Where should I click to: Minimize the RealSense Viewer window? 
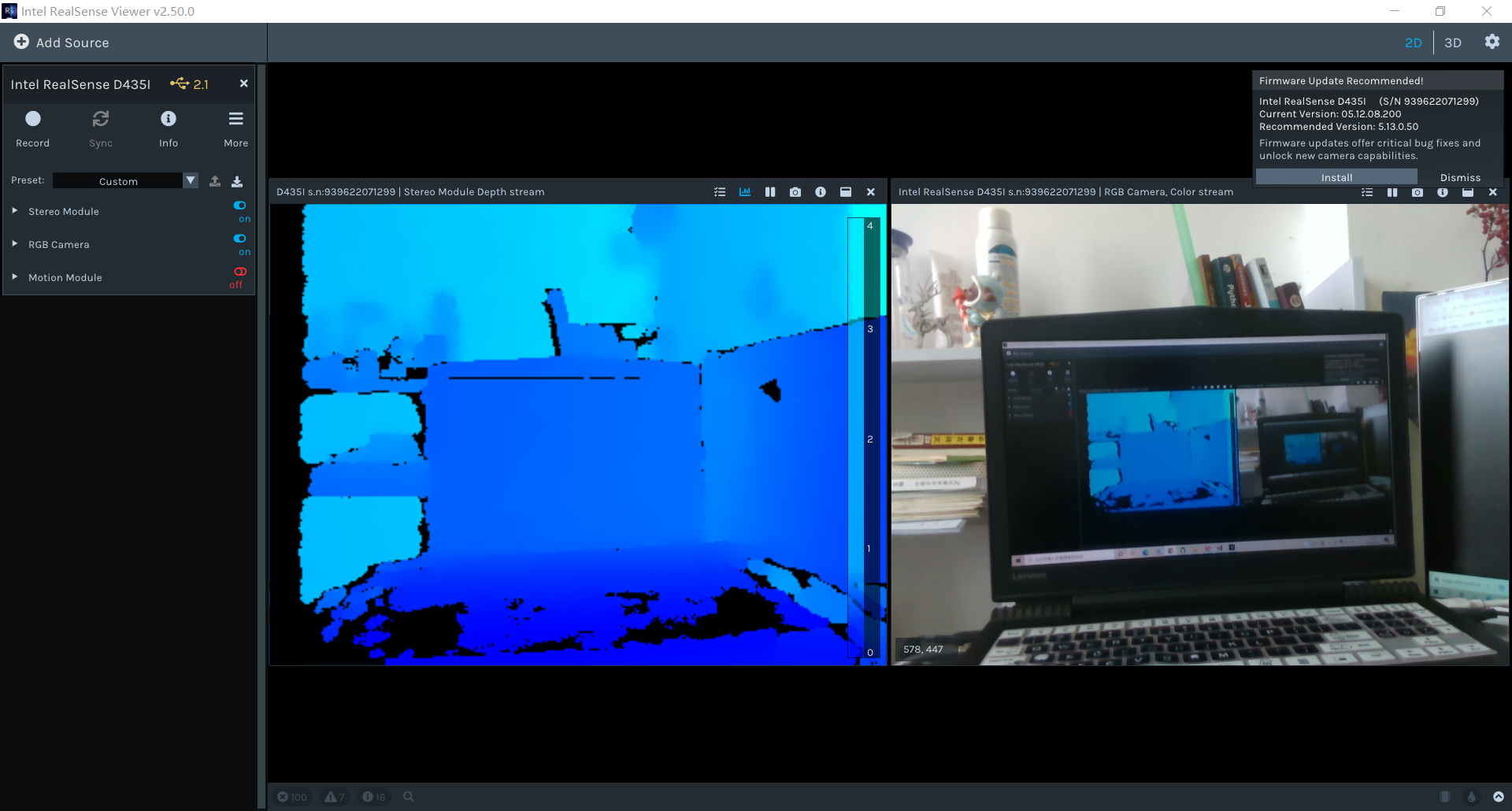click(x=1395, y=11)
